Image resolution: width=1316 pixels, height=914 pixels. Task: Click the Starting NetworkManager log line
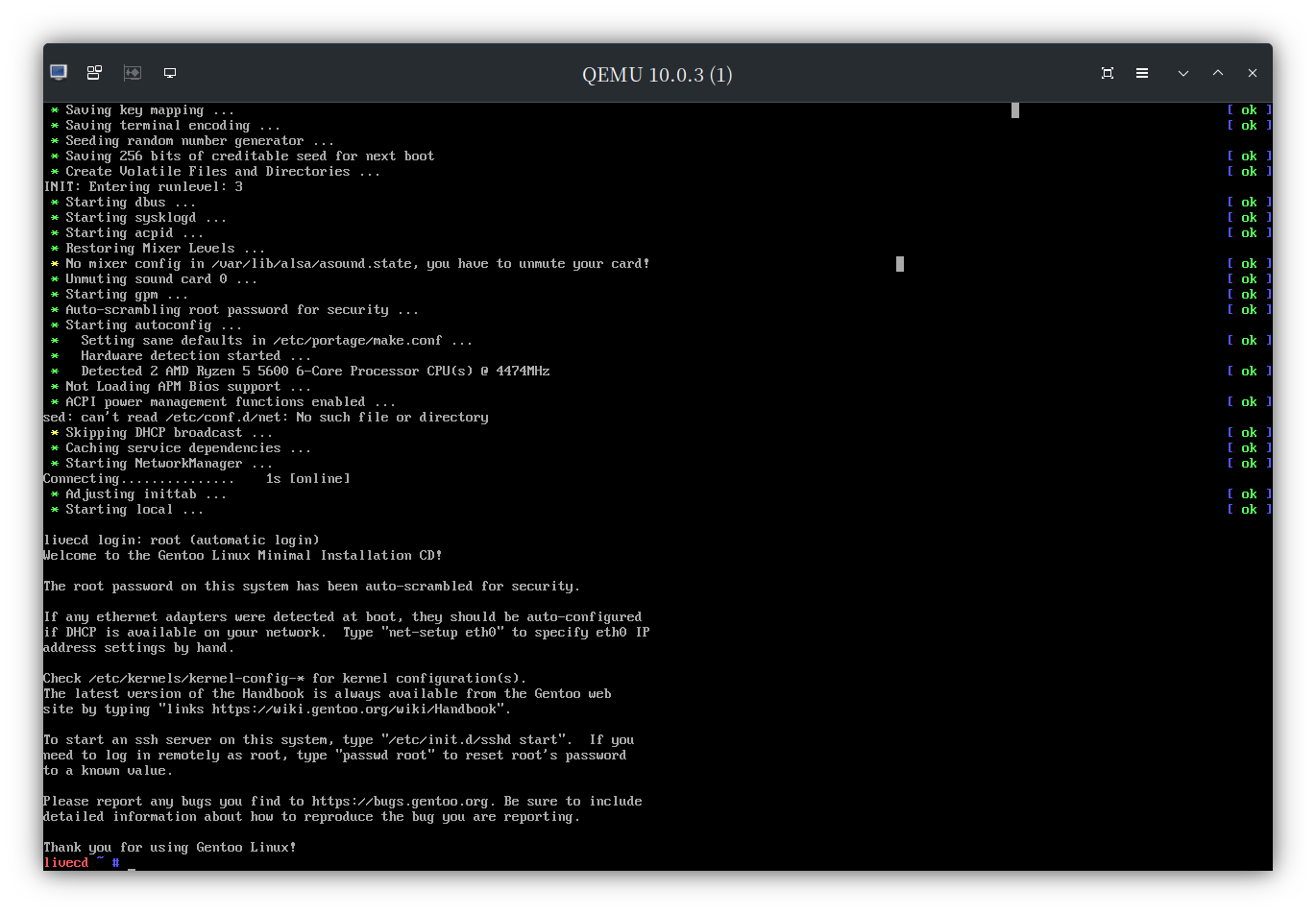(x=164, y=463)
